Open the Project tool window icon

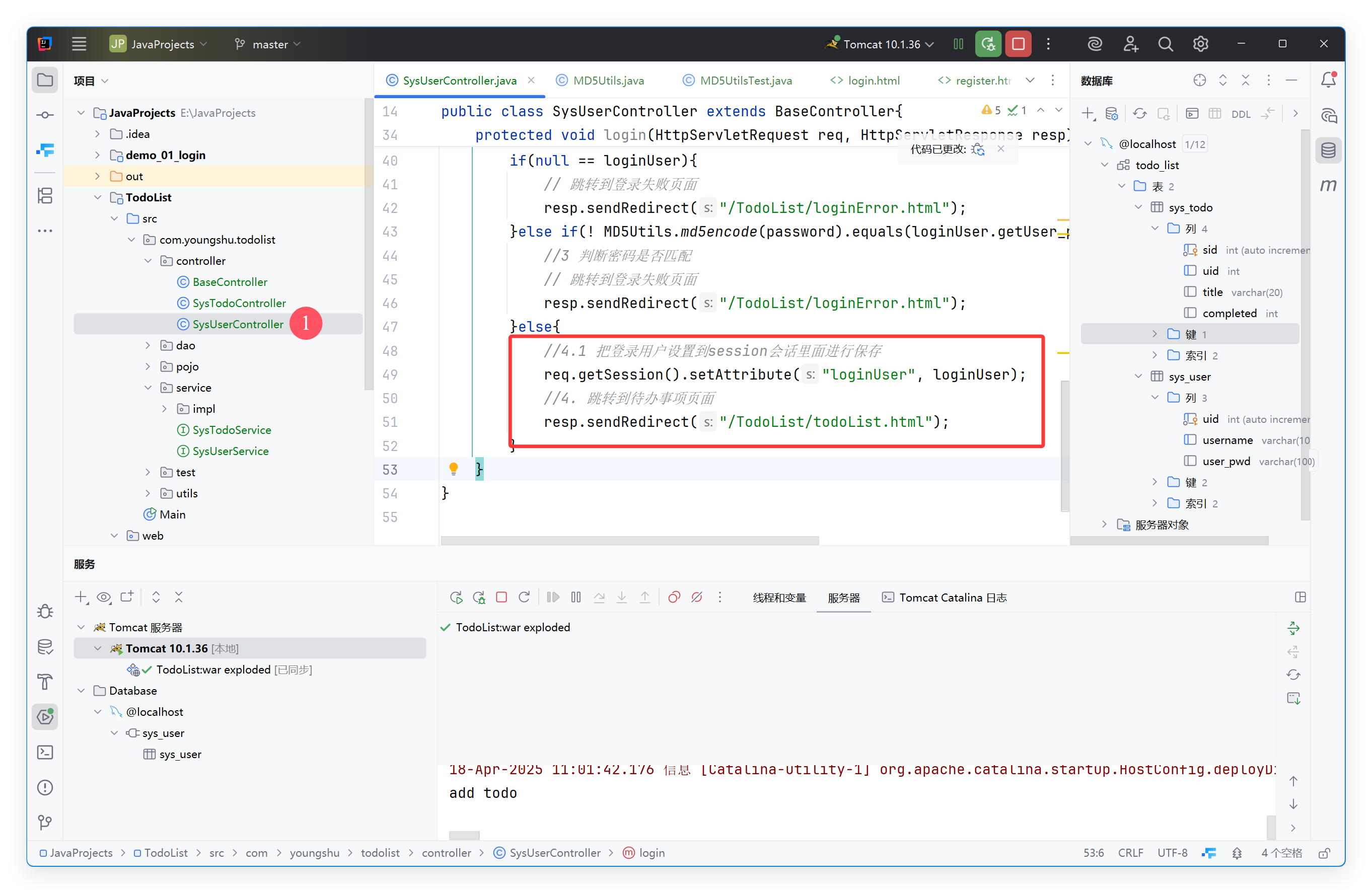coord(45,80)
